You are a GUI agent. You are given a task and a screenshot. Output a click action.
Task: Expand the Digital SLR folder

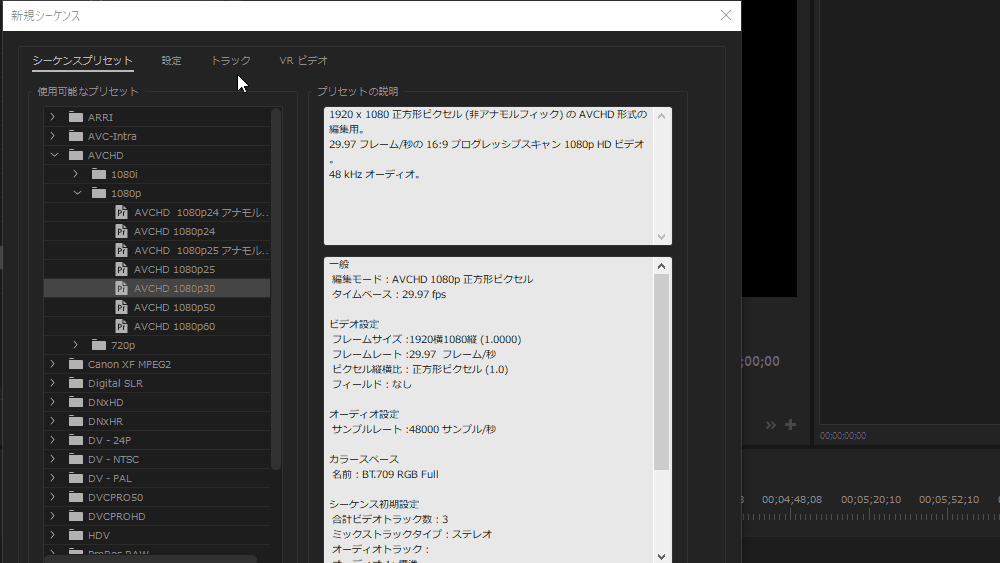click(x=53, y=383)
